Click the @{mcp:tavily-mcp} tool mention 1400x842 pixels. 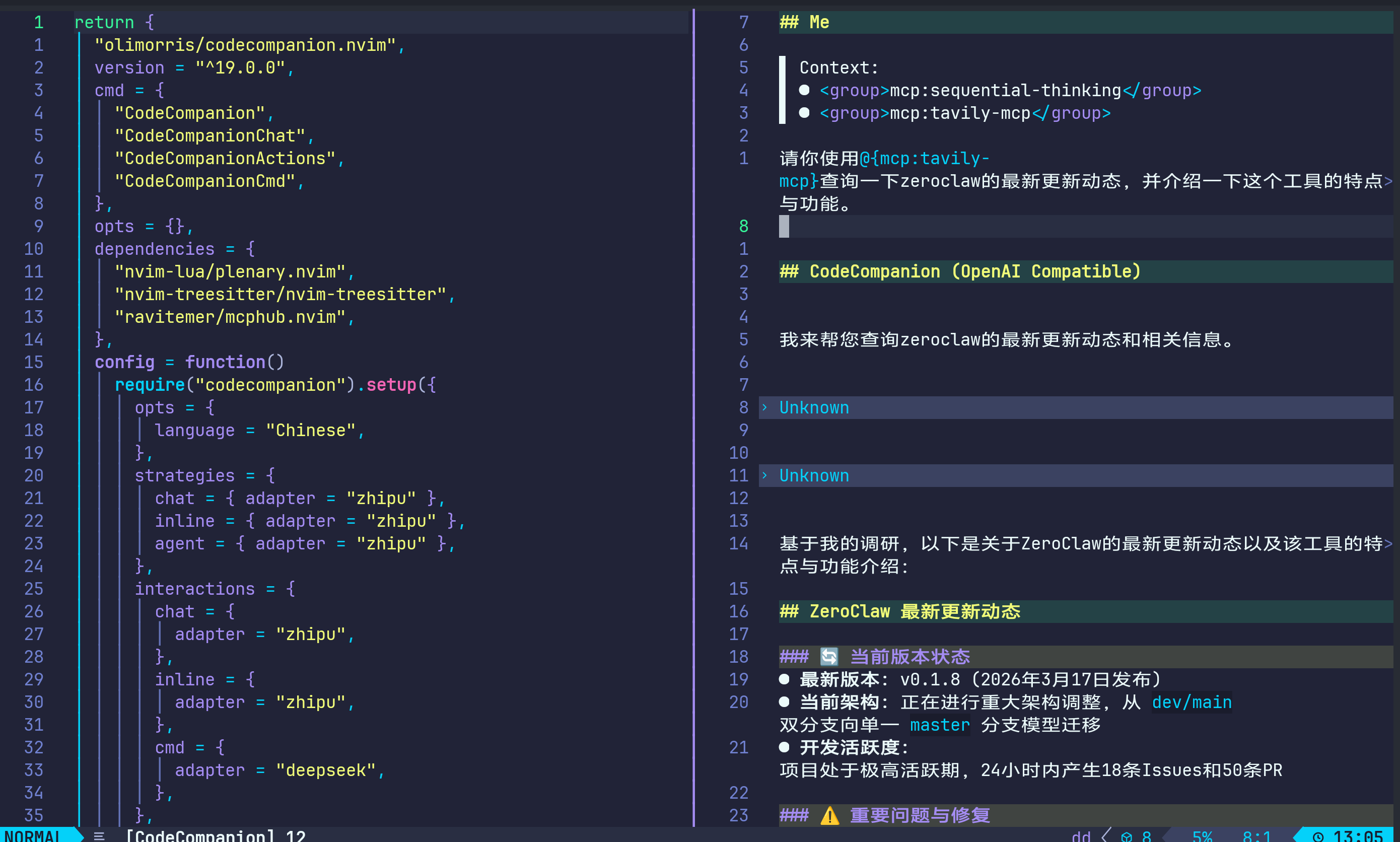click(x=924, y=158)
